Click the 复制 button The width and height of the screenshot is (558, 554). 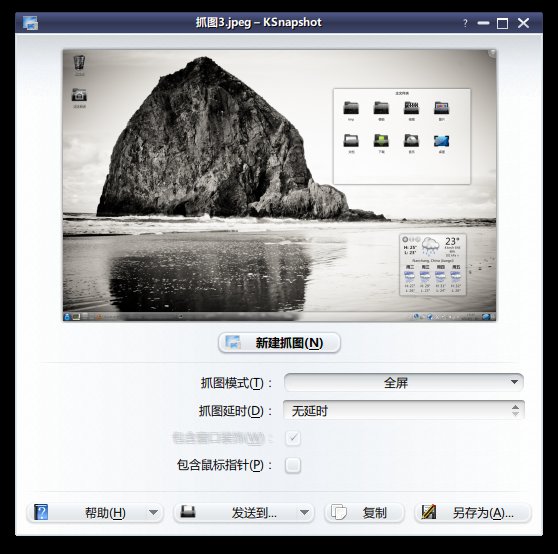[x=364, y=513]
